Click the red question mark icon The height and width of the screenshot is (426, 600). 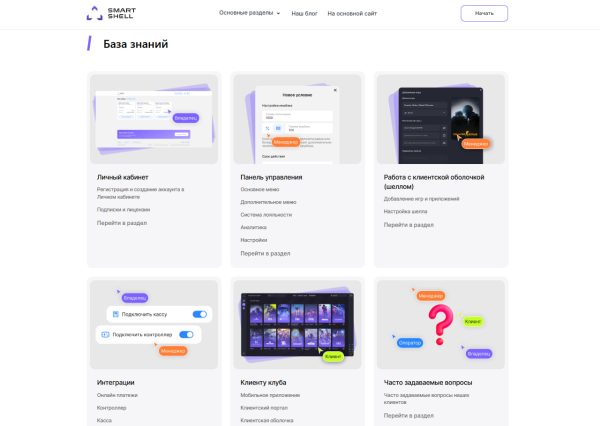point(440,324)
